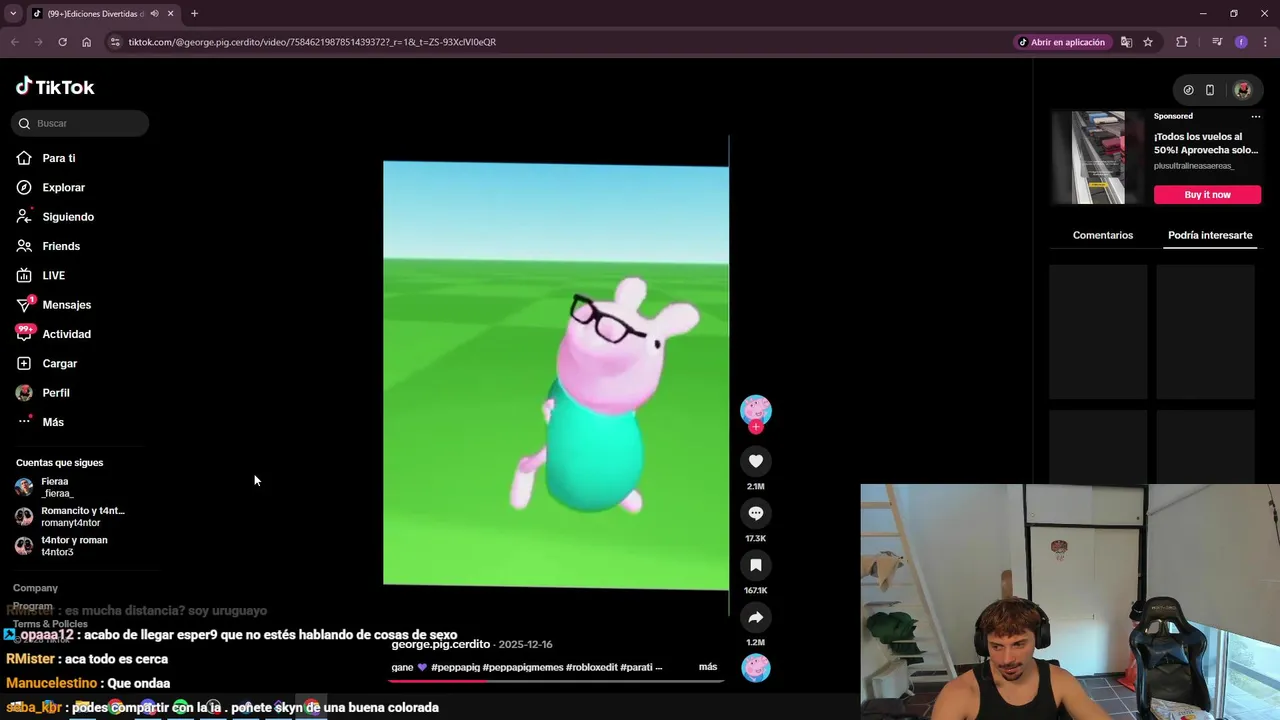1280x720 pixels.
Task: Open sponsored ad options three dots
Action: 1256,116
